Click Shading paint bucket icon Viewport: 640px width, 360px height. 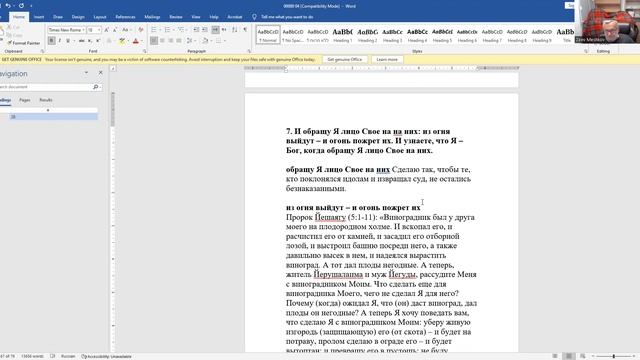pyautogui.click(x=205, y=41)
